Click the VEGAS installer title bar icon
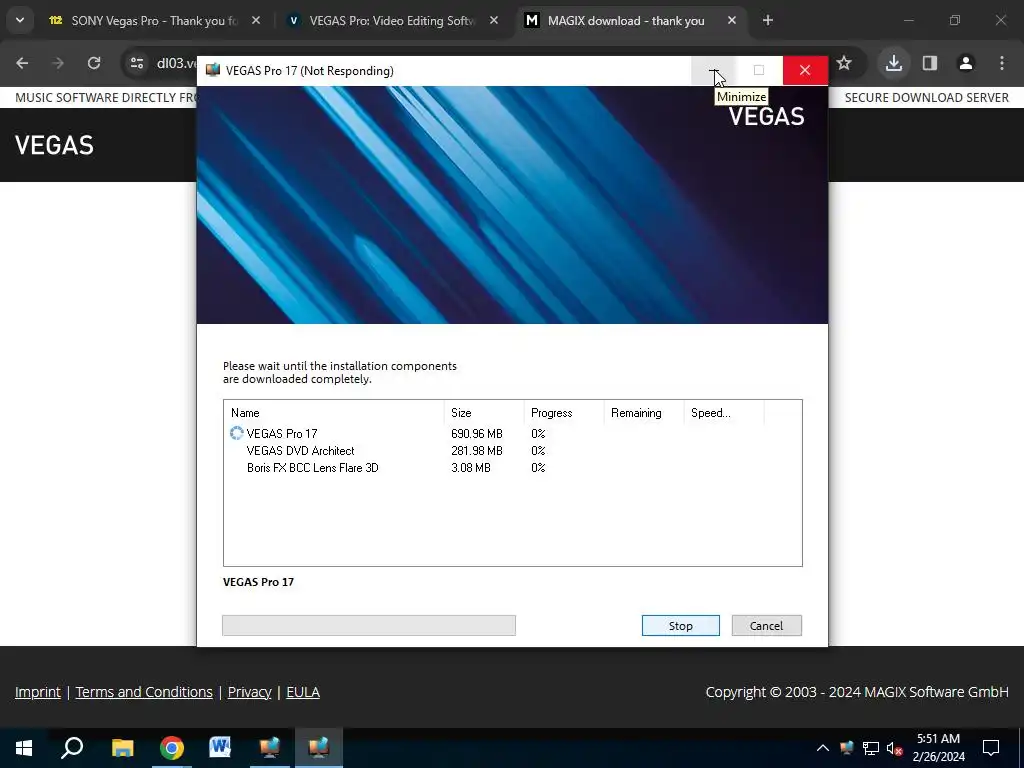The width and height of the screenshot is (1024, 768). (x=213, y=71)
